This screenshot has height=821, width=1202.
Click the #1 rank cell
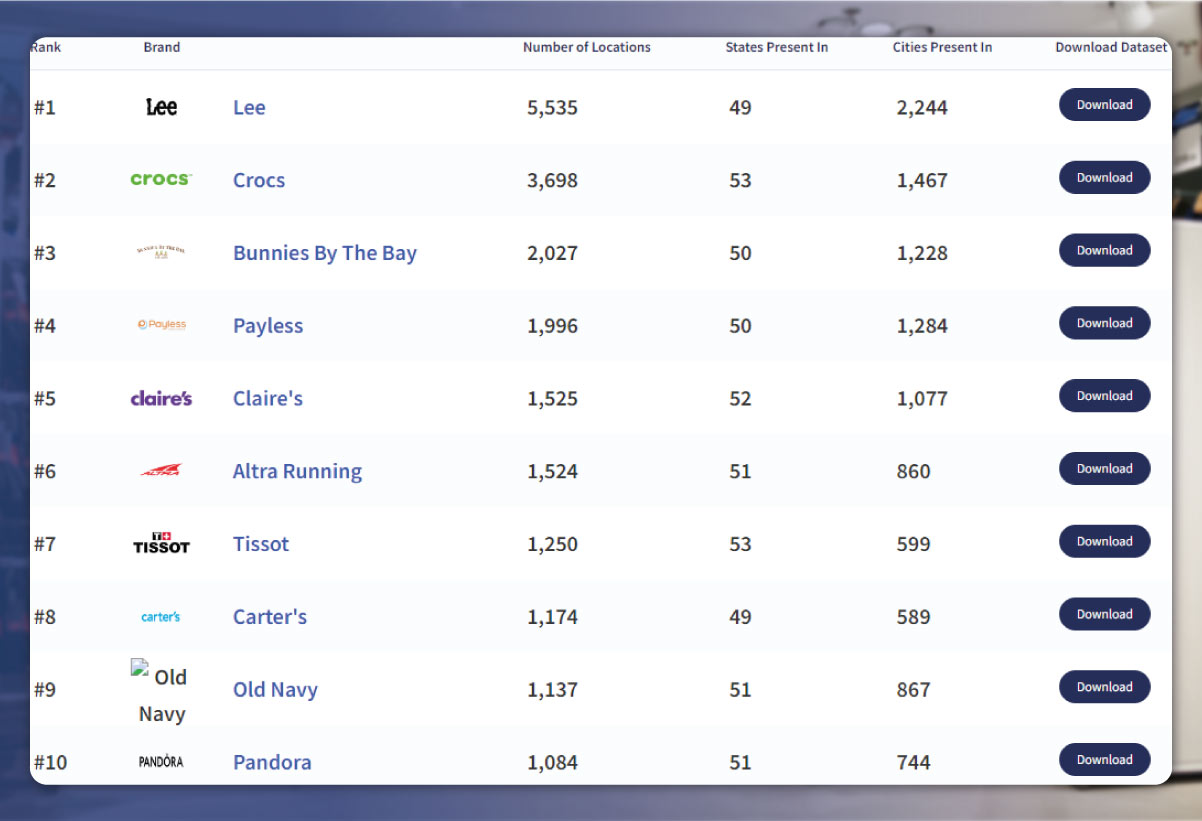point(45,107)
